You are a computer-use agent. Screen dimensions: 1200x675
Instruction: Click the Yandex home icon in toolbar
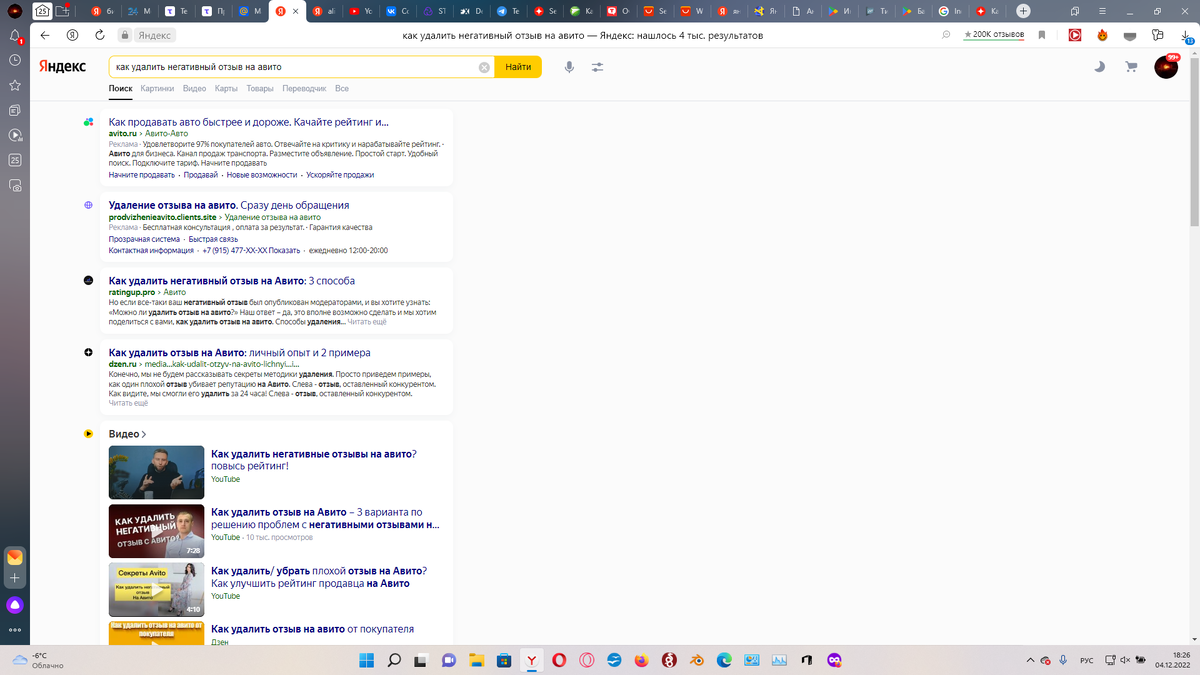[72, 35]
